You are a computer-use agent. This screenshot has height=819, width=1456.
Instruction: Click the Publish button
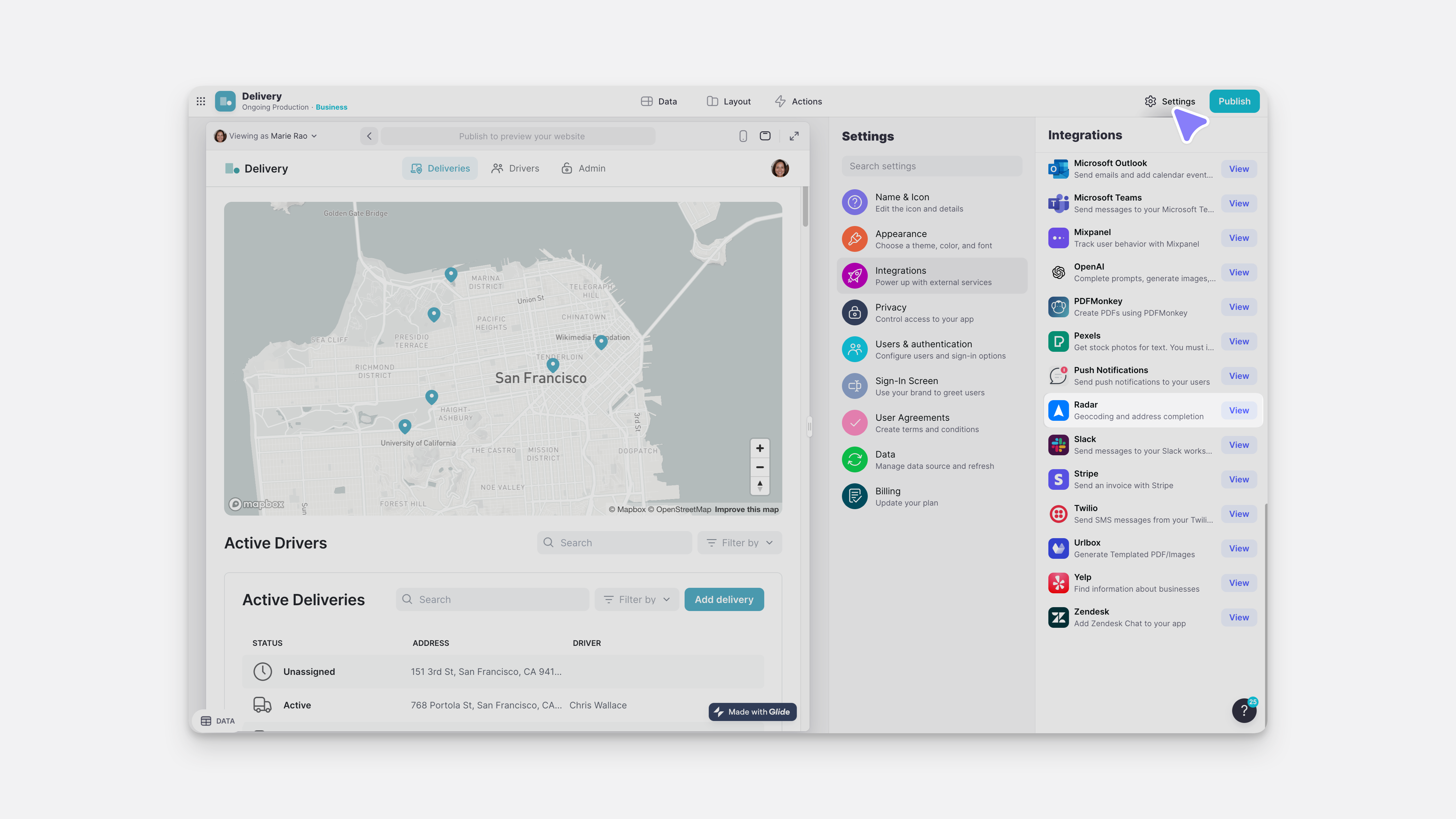1234,101
